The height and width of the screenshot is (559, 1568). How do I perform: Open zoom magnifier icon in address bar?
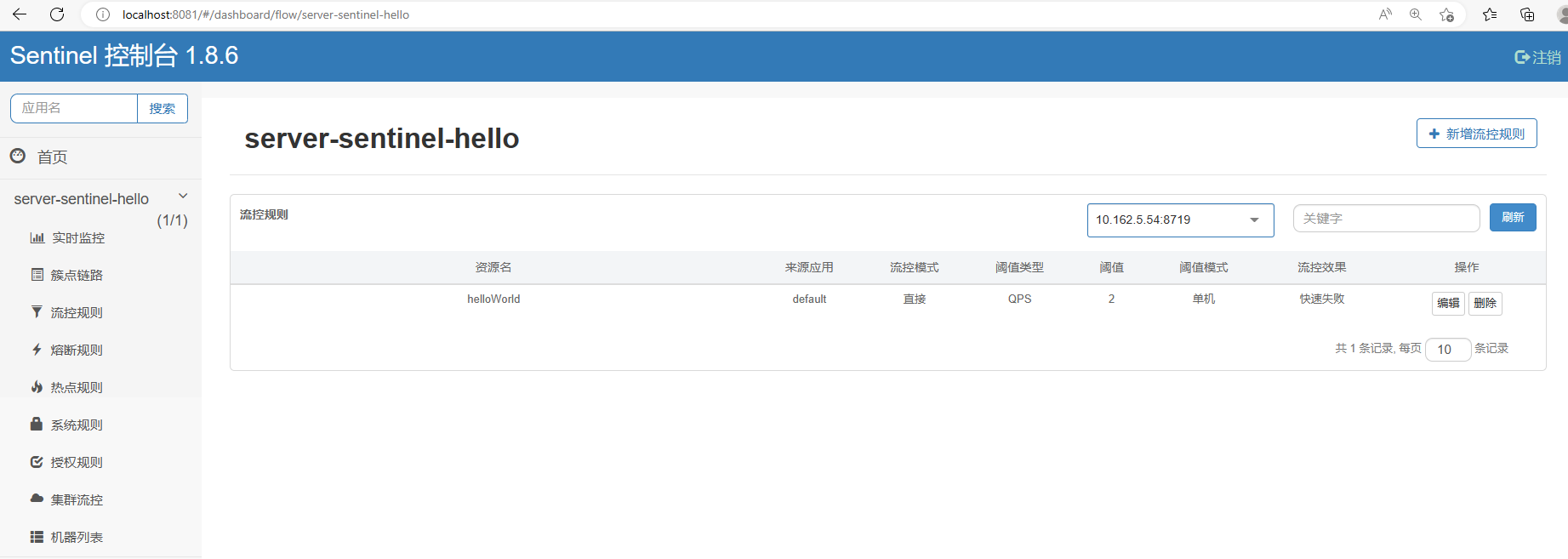[1416, 14]
